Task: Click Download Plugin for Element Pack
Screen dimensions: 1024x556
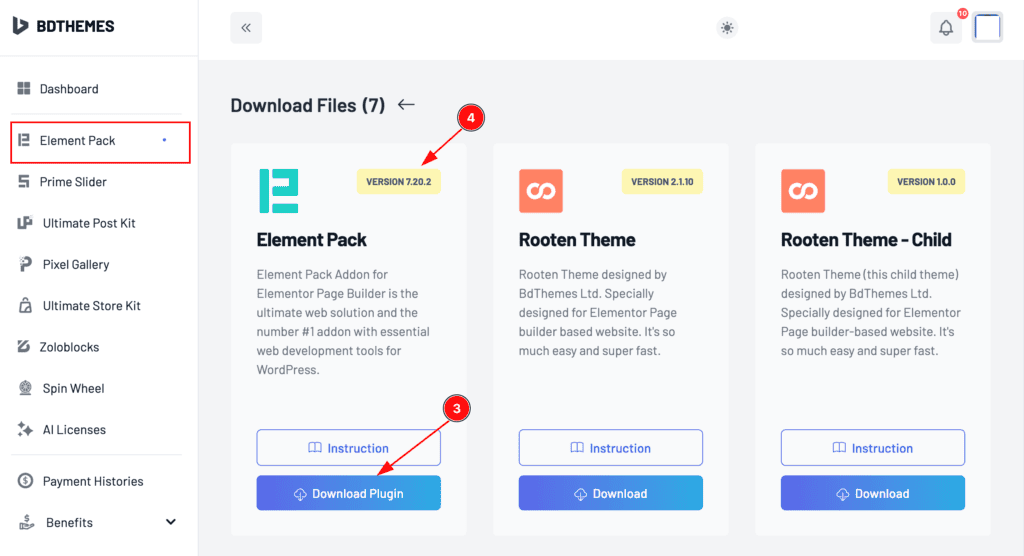Action: [349, 493]
